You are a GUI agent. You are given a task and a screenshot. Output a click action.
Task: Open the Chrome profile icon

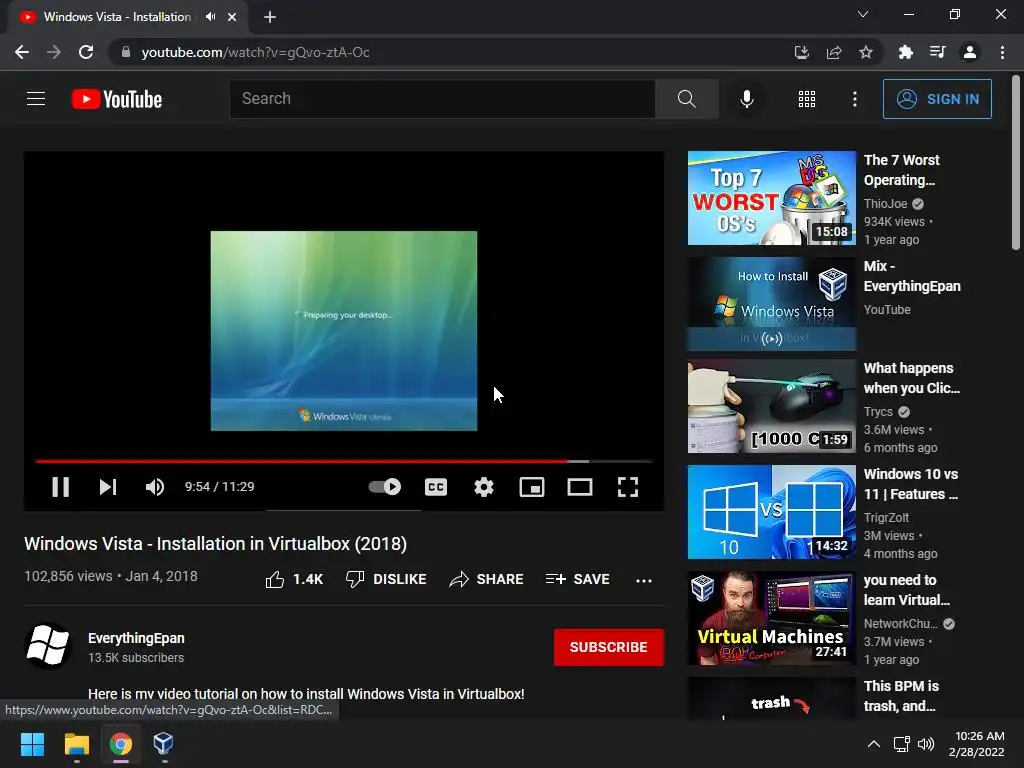point(970,52)
